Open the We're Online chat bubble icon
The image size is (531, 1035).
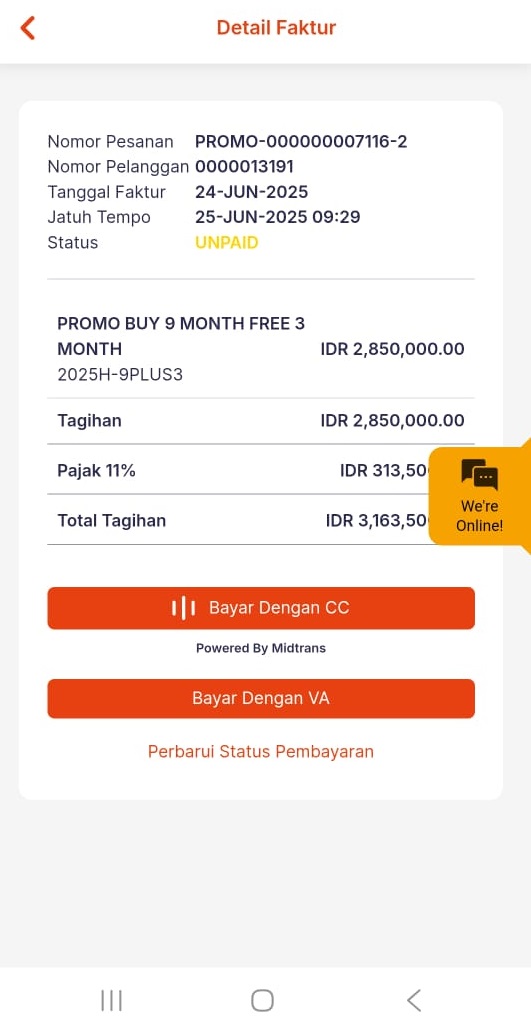coord(479,473)
